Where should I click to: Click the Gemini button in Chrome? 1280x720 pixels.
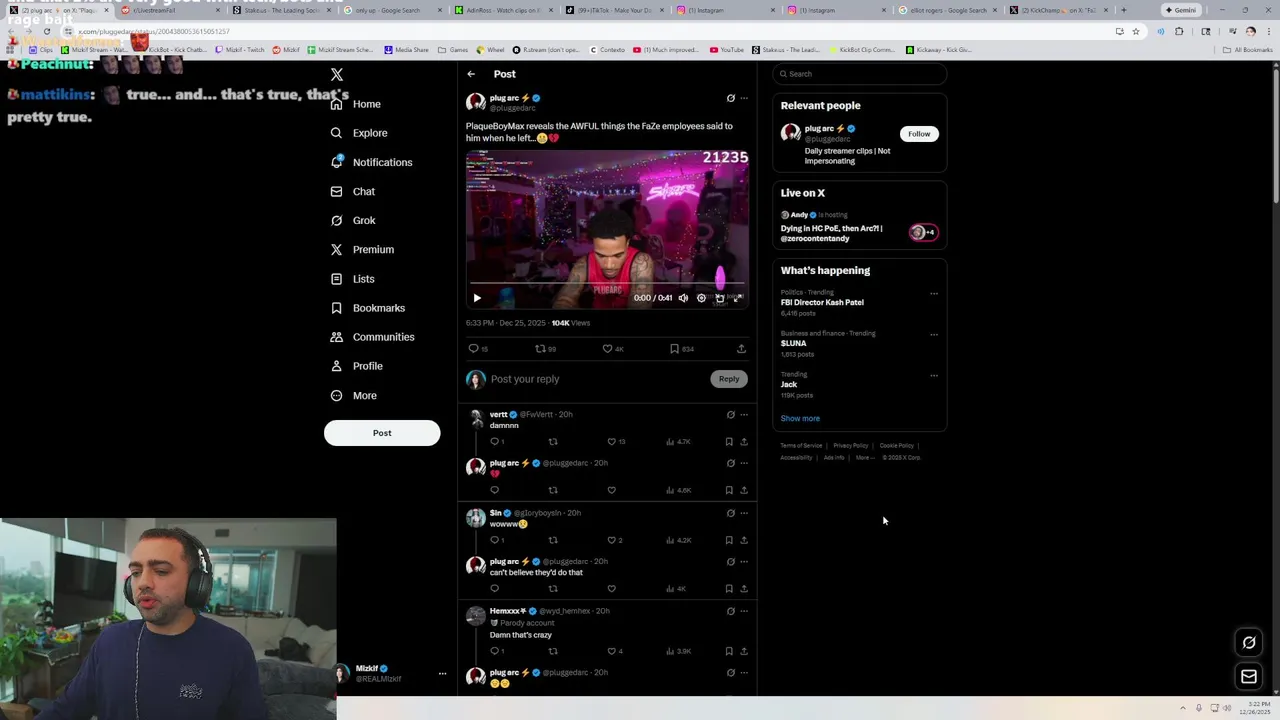[x=1181, y=10]
